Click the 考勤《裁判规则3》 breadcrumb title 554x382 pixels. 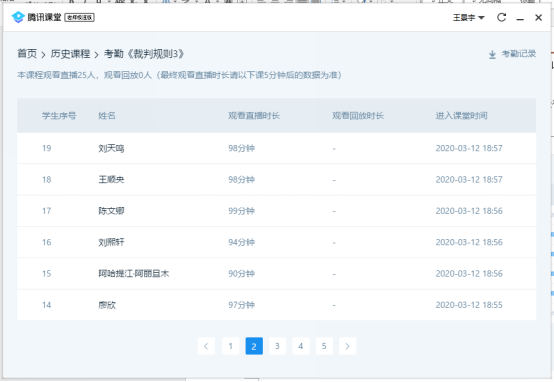pos(144,54)
